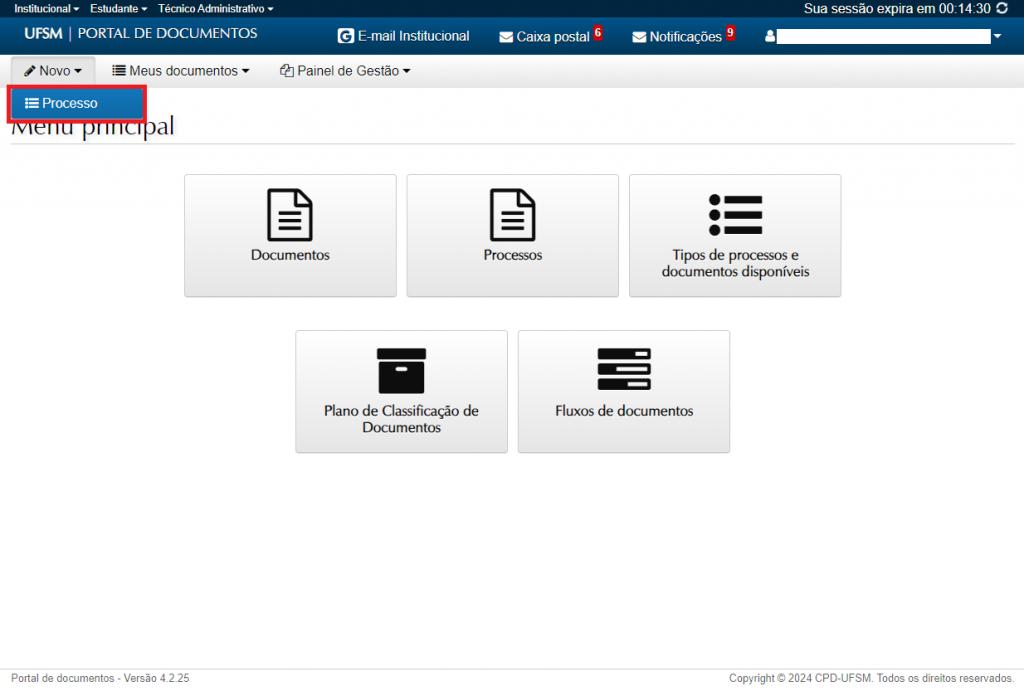Click the list icon for Tipos de processos

pos(735,215)
